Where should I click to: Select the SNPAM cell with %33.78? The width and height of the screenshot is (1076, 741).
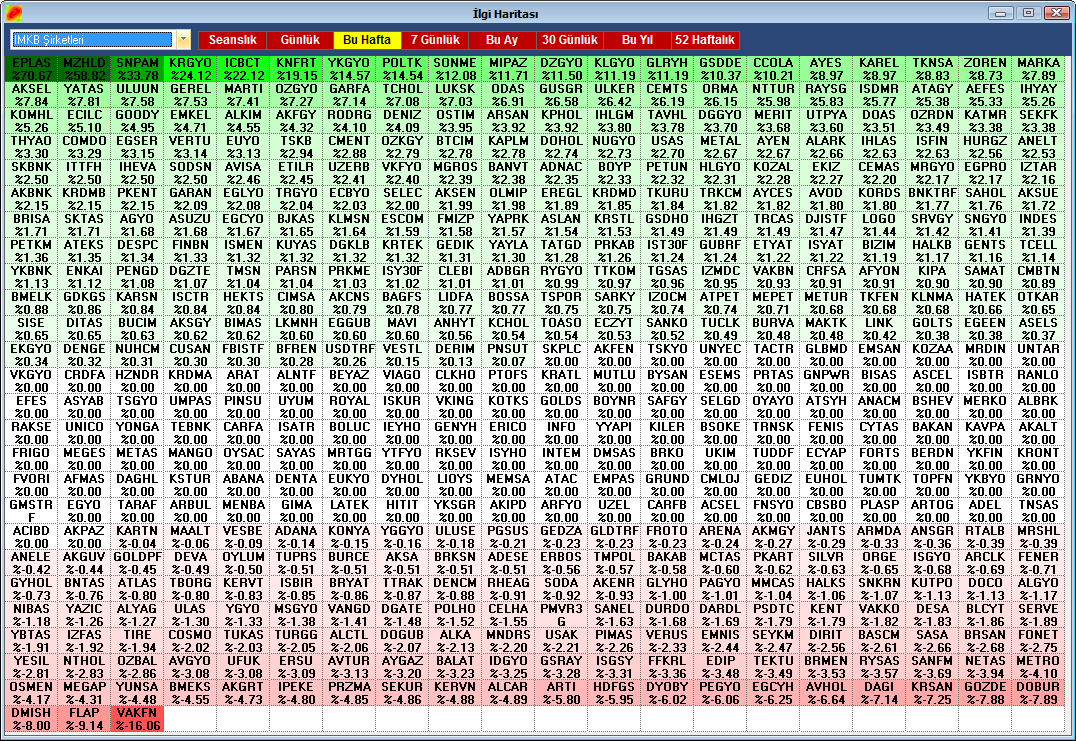137,69
